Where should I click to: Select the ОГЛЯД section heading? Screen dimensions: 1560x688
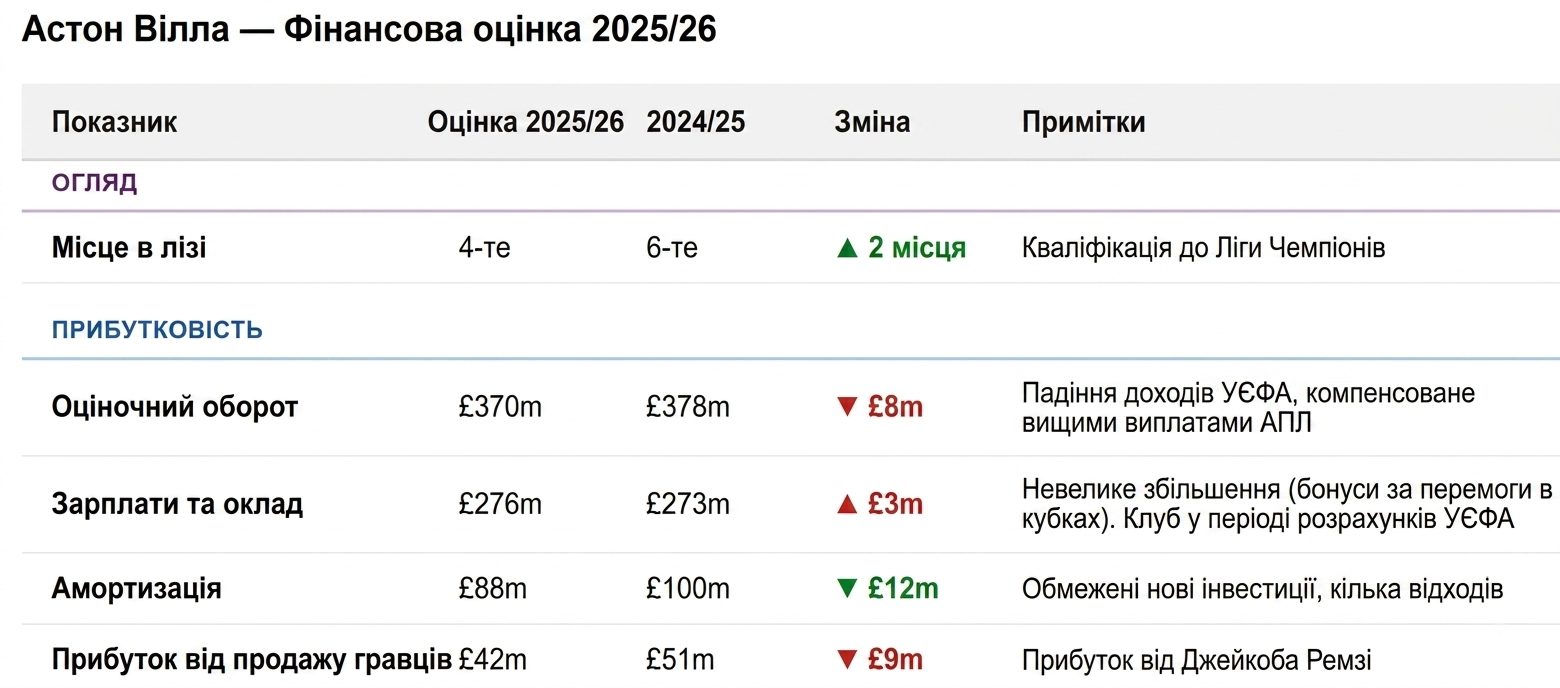pyautogui.click(x=94, y=183)
